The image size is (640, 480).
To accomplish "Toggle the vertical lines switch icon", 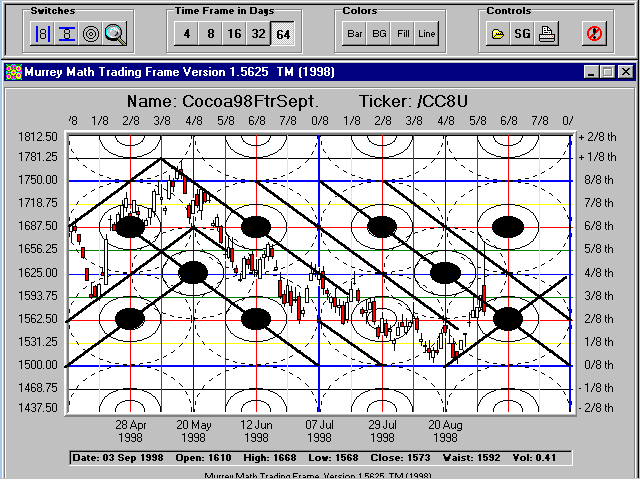I will pyautogui.click(x=43, y=33).
